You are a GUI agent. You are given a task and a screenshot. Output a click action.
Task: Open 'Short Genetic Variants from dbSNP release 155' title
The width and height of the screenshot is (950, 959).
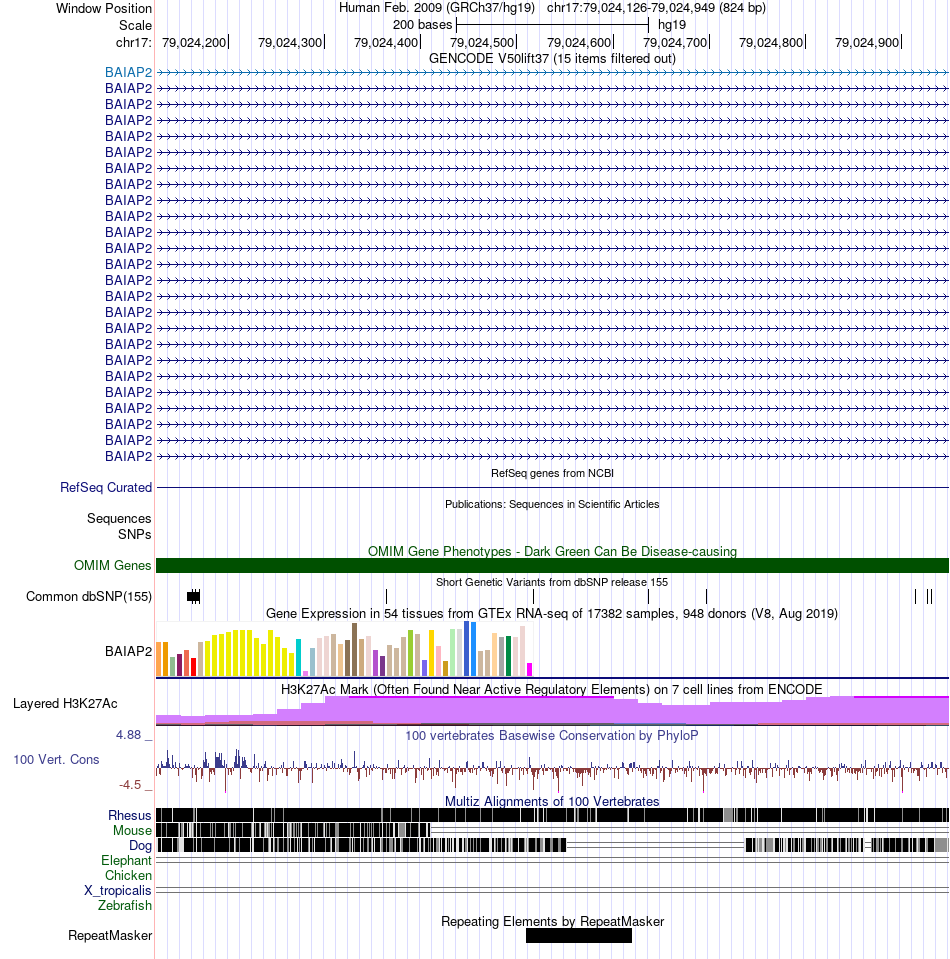[552, 582]
